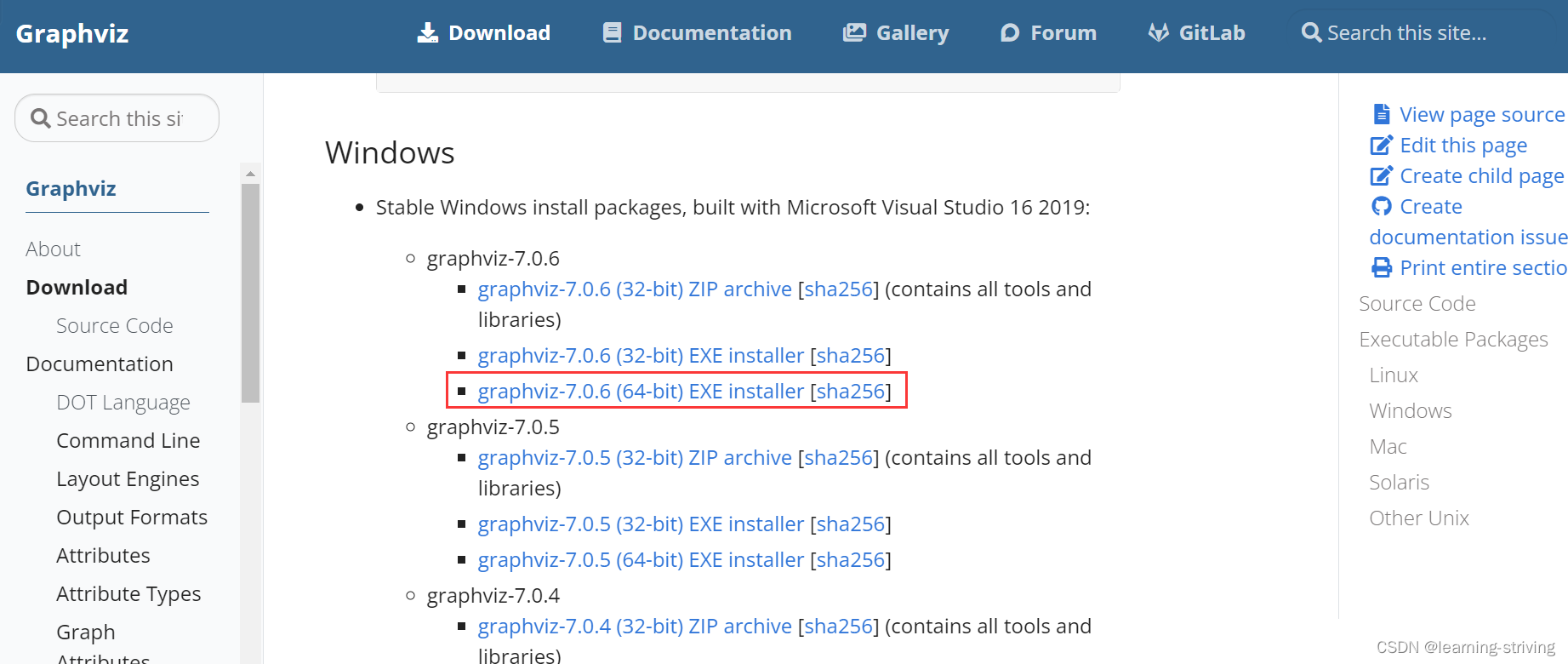Open sha256 for 7.0.5 32-bit EXE installer
The width and height of the screenshot is (1568, 664).
pyautogui.click(x=851, y=524)
